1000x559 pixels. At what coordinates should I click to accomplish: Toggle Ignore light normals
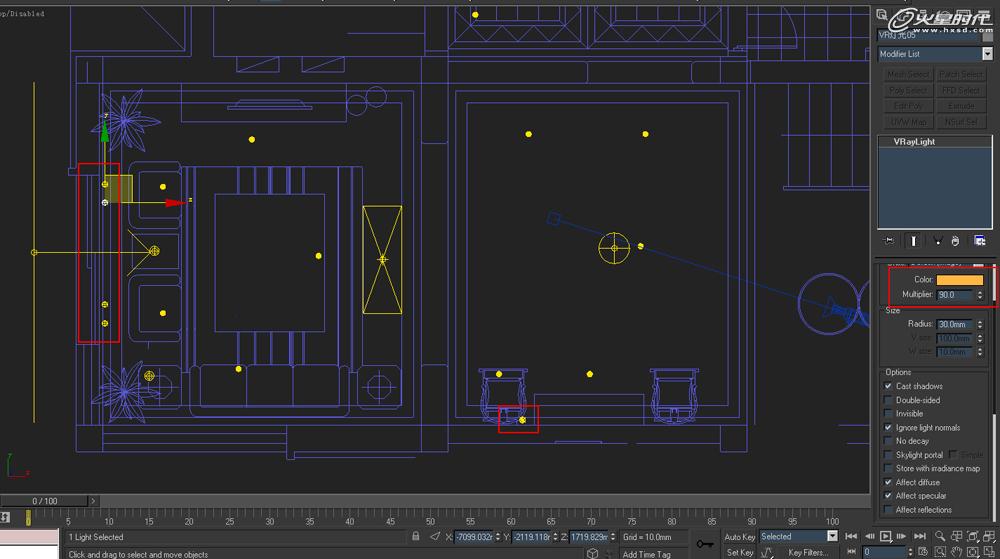pyautogui.click(x=888, y=428)
